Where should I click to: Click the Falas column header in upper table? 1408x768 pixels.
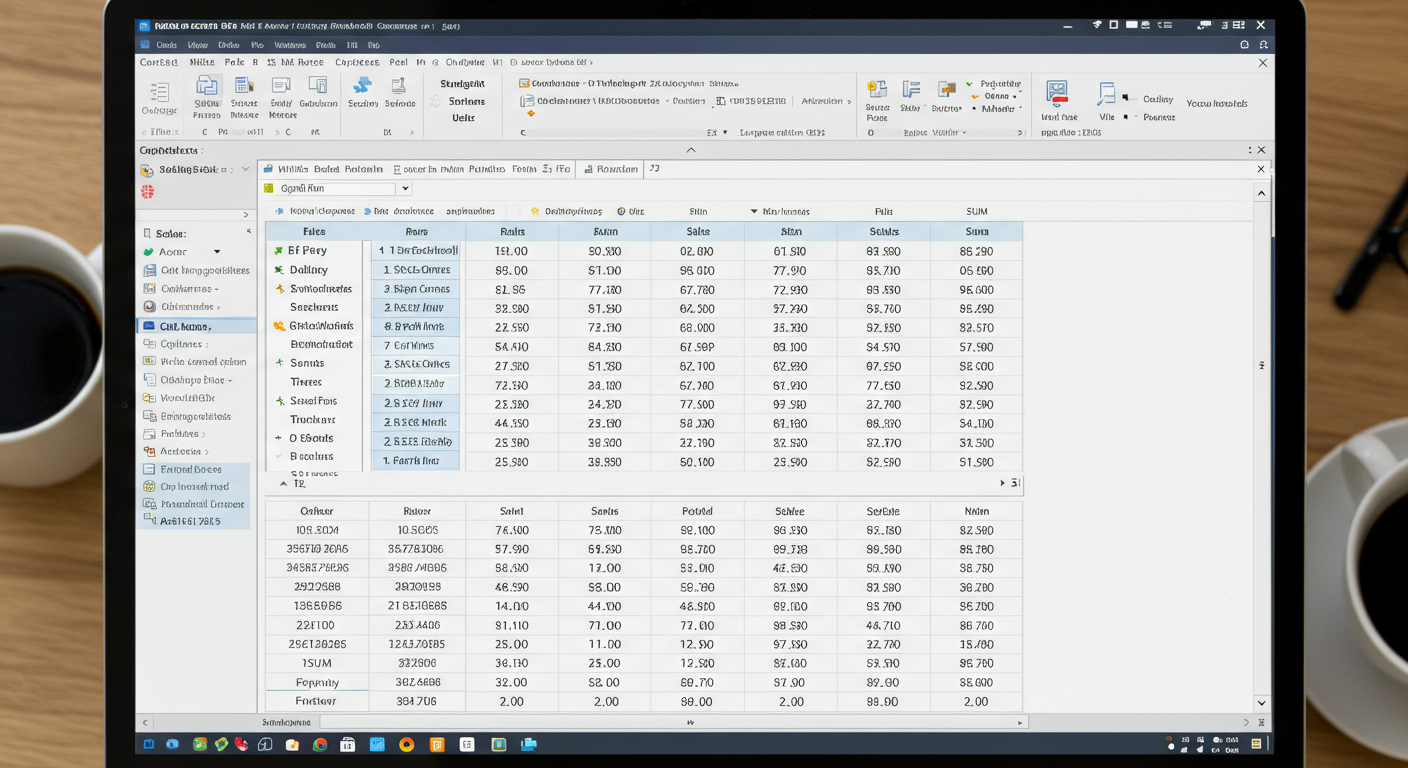pyautogui.click(x=313, y=232)
